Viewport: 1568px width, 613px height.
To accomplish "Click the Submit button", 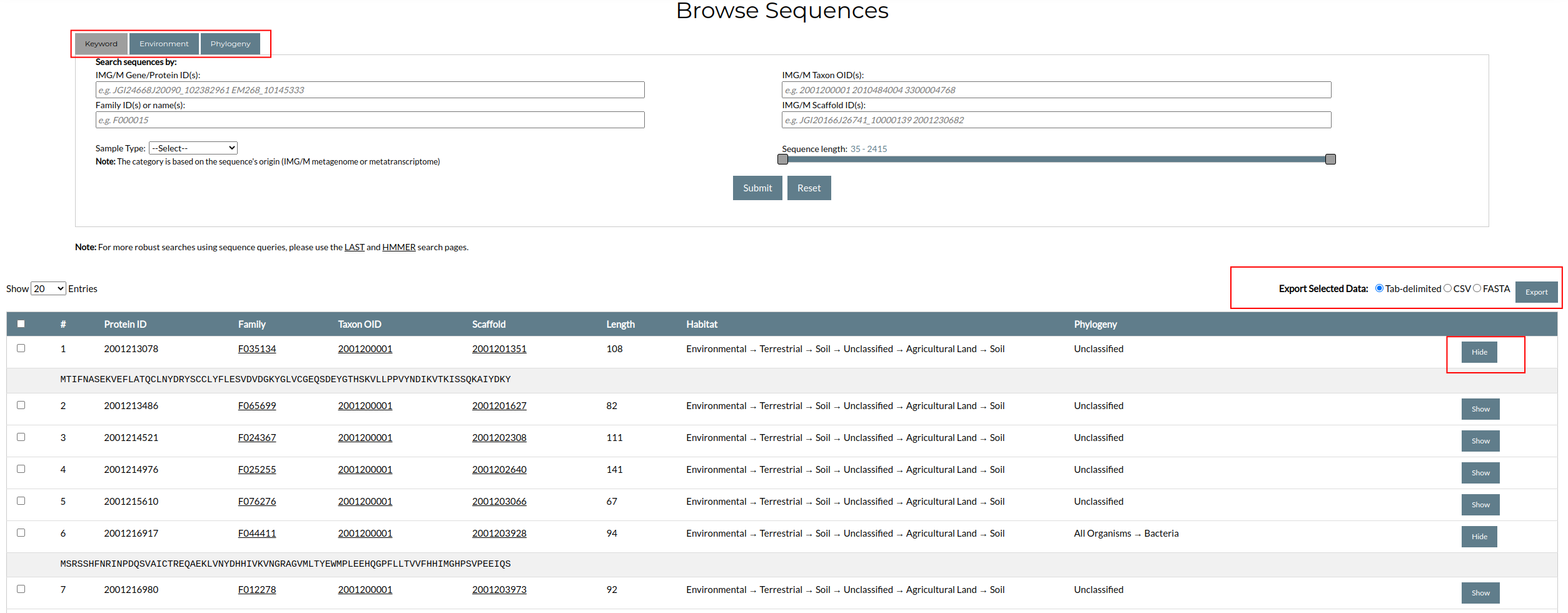I will [x=757, y=188].
